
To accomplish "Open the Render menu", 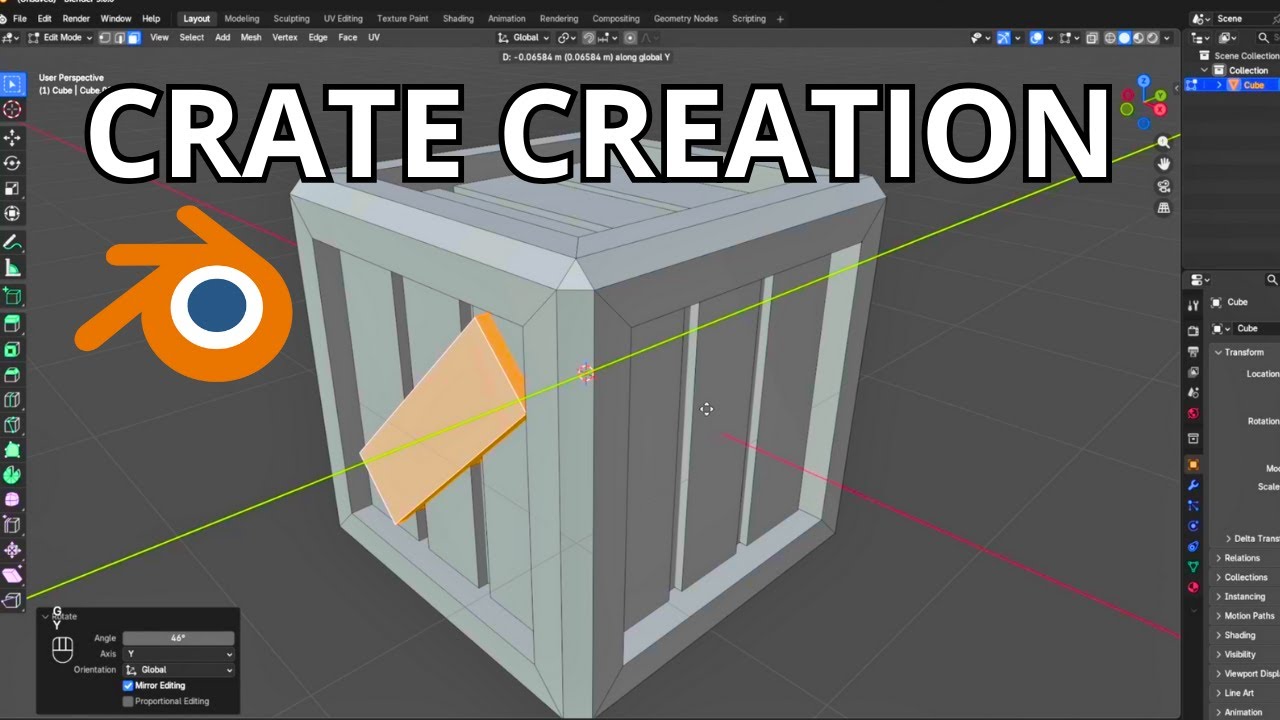I will pos(76,18).
